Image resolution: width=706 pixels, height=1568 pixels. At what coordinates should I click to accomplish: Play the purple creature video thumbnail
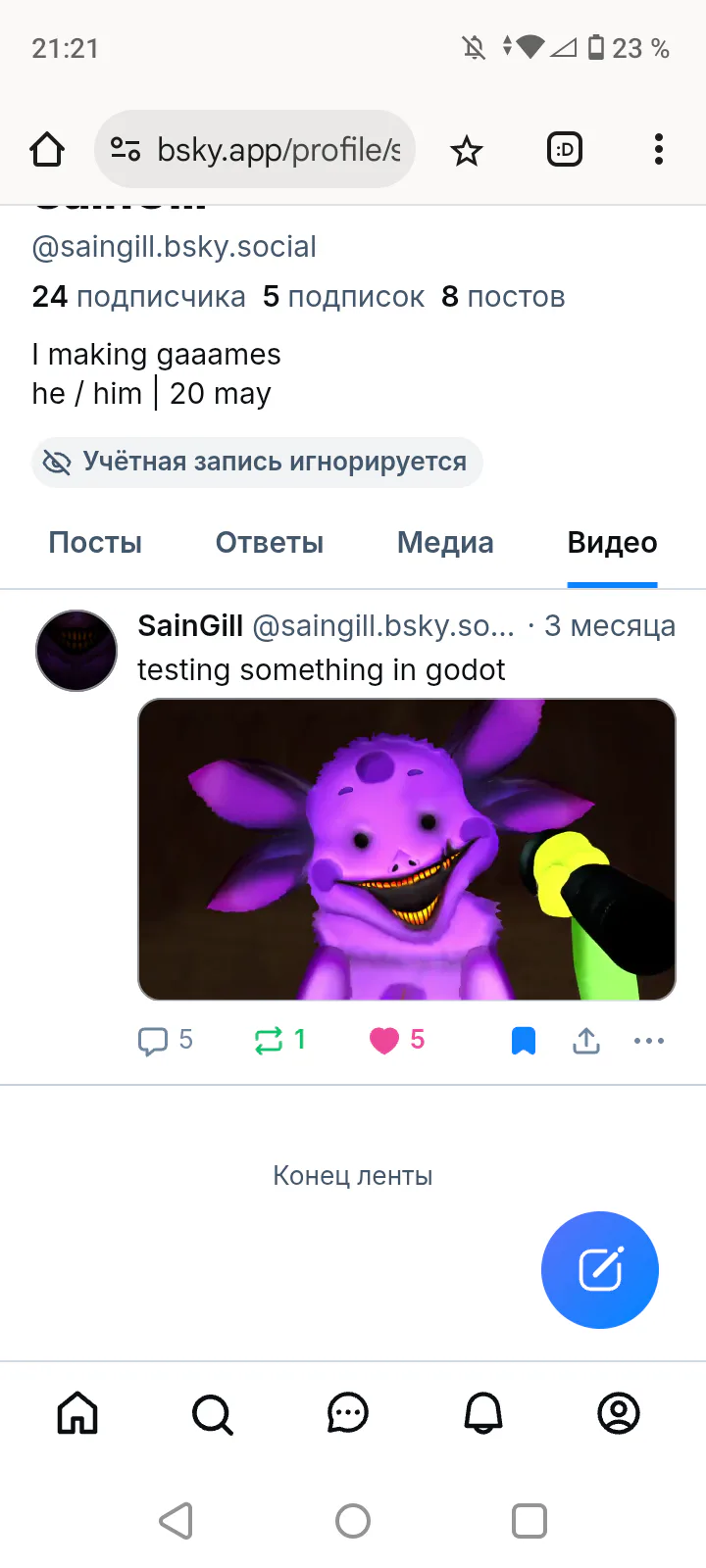pos(407,850)
